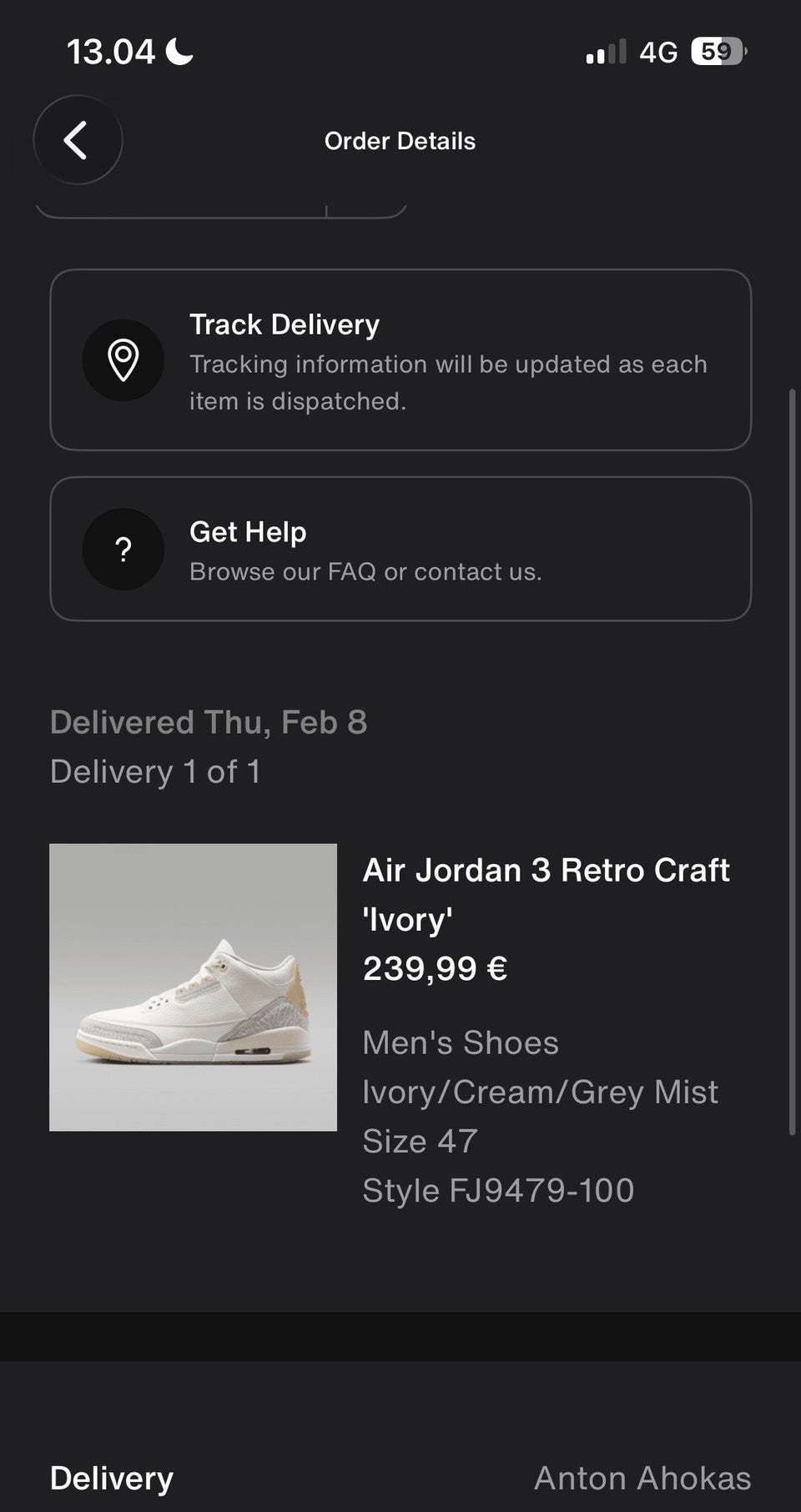This screenshot has height=1512, width=801.
Task: Tap the status bar clock 13.04
Action: [111, 52]
